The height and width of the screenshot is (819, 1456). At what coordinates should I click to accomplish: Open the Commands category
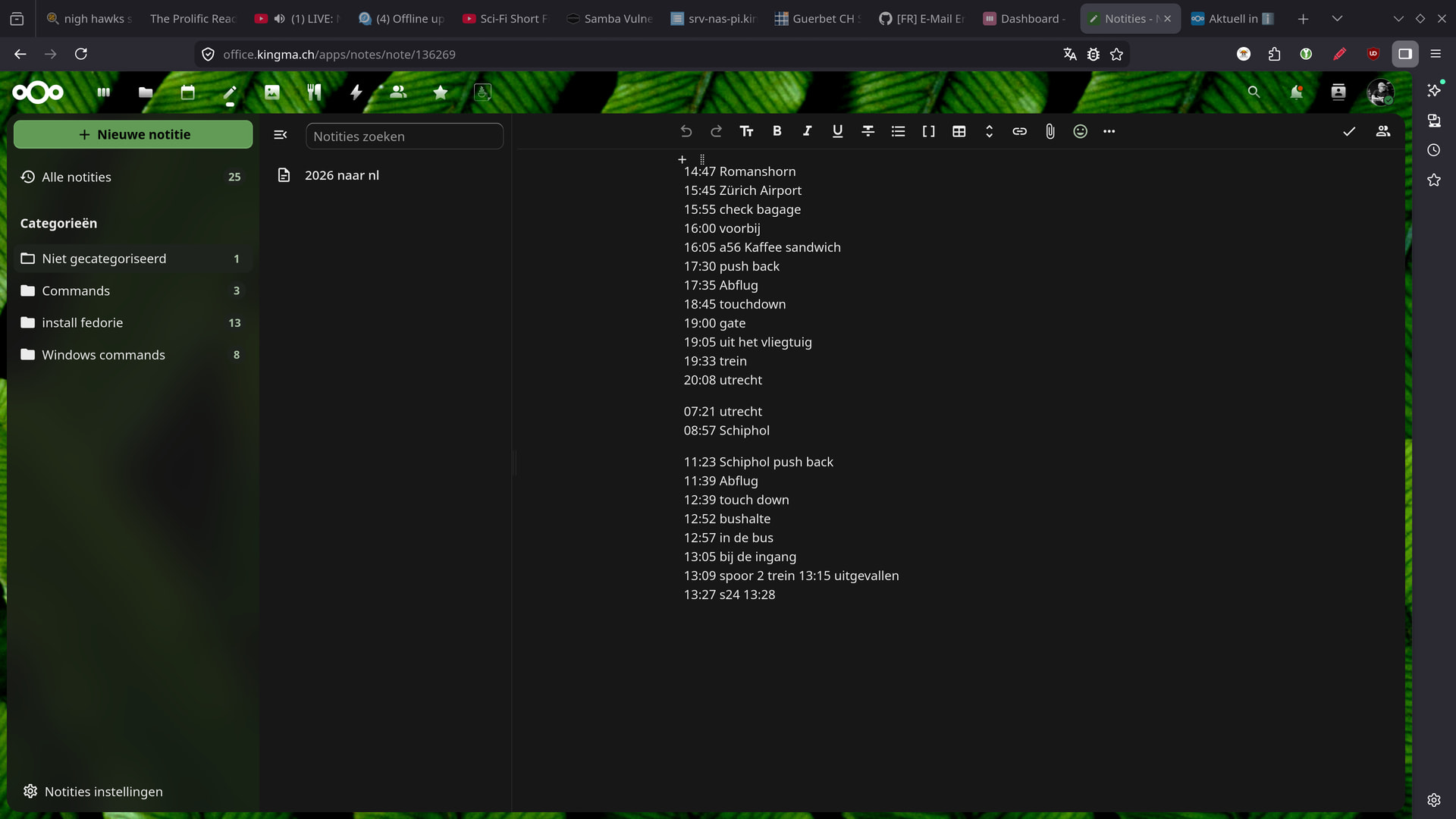76,290
